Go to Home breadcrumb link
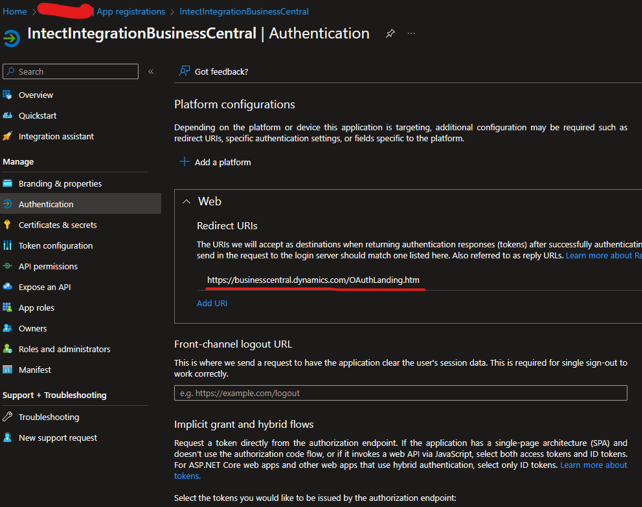 [14, 11]
